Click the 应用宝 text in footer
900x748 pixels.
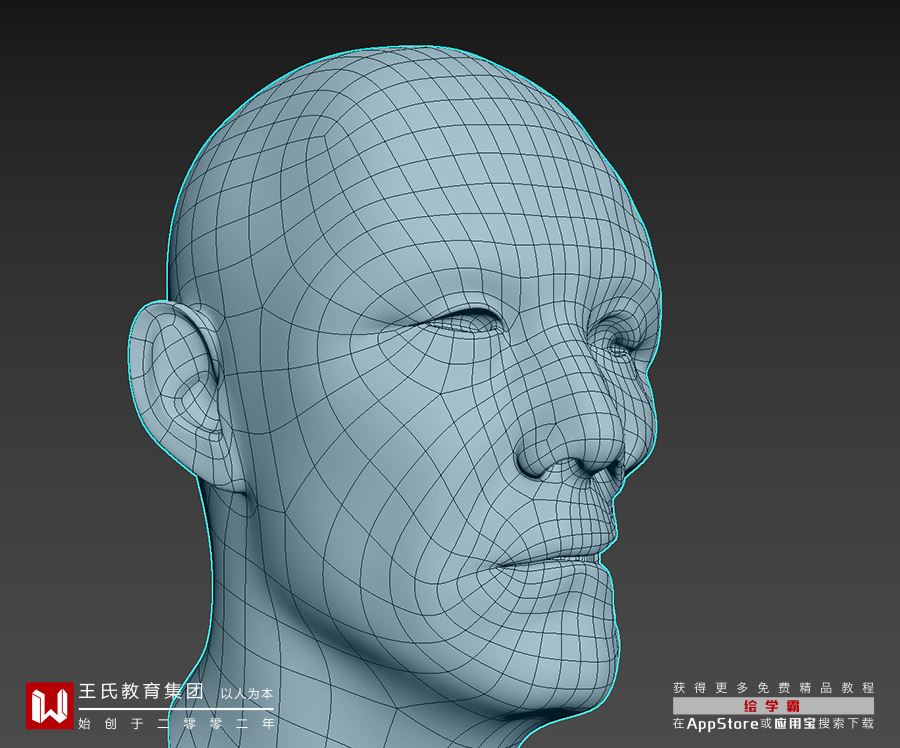pyautogui.click(x=796, y=723)
